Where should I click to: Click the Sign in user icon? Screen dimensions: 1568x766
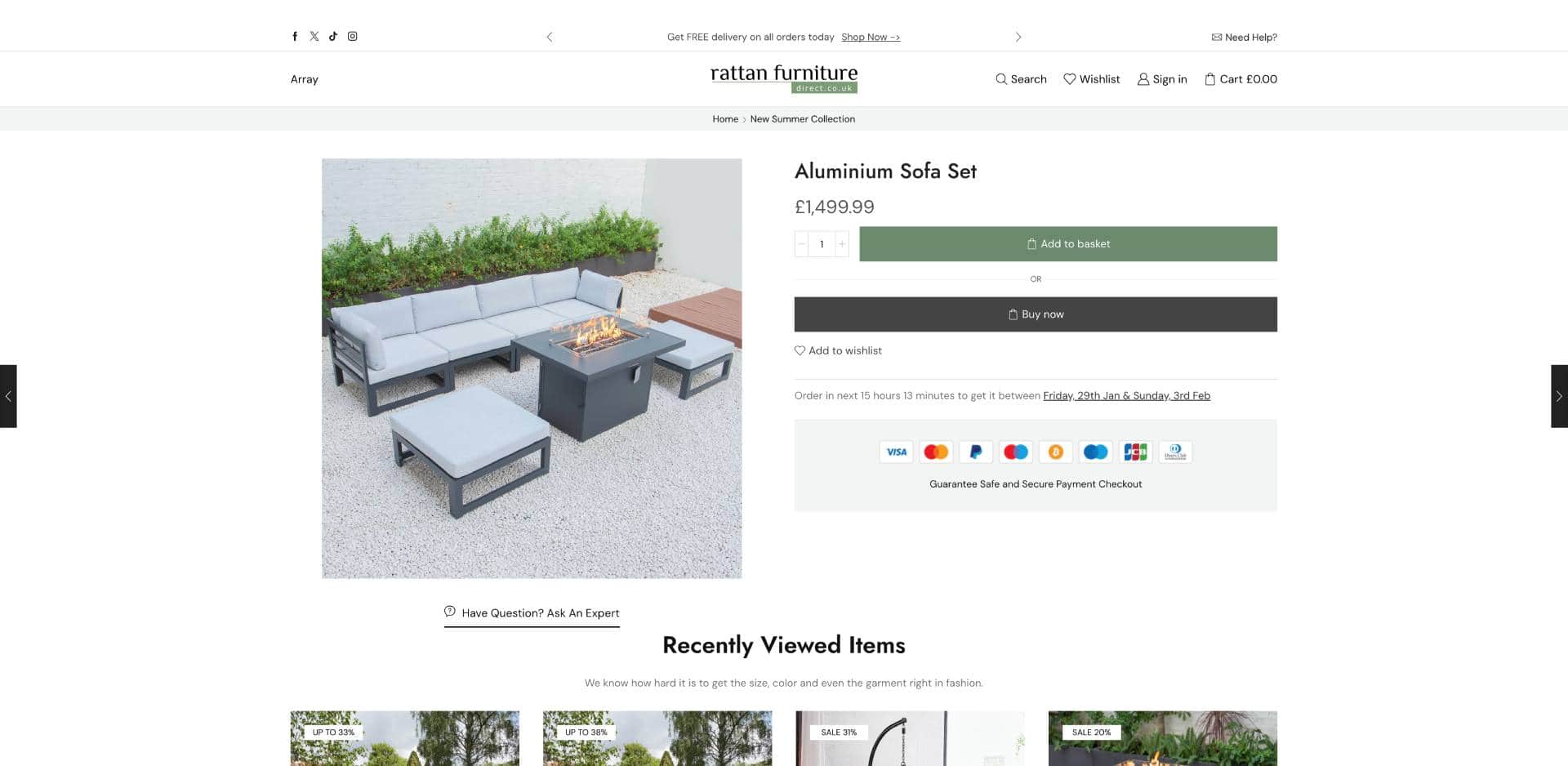[x=1143, y=79]
